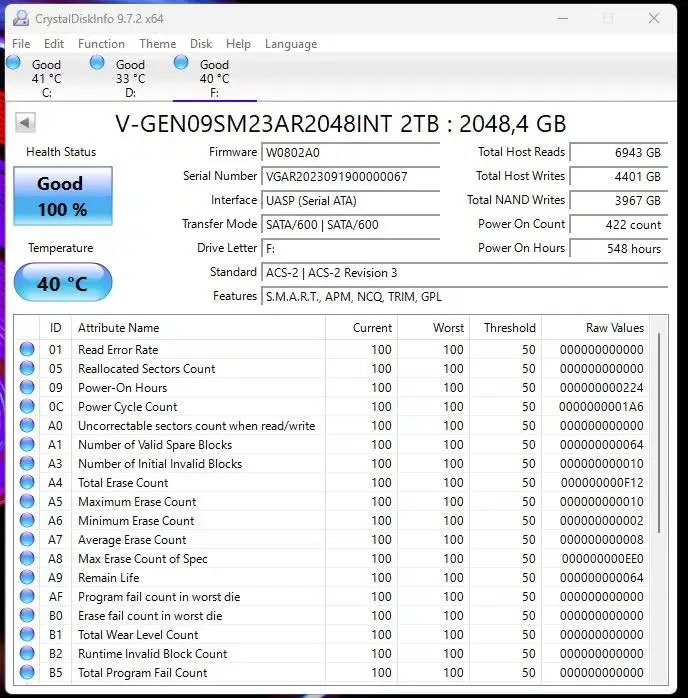Image resolution: width=688 pixels, height=698 pixels.
Task: Click status orb for Number of Initial Invalid Blocks
Action: click(27, 463)
